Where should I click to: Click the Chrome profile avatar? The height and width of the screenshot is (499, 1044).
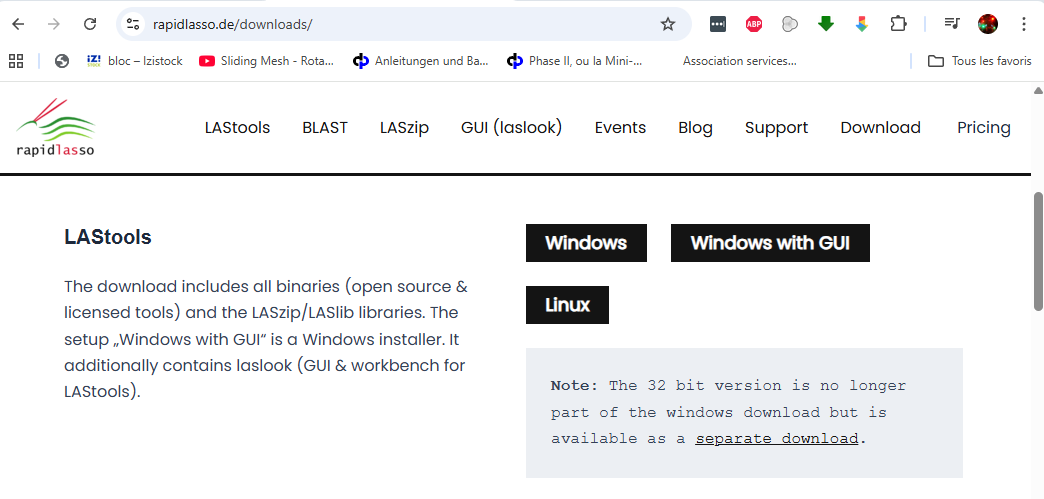[988, 24]
